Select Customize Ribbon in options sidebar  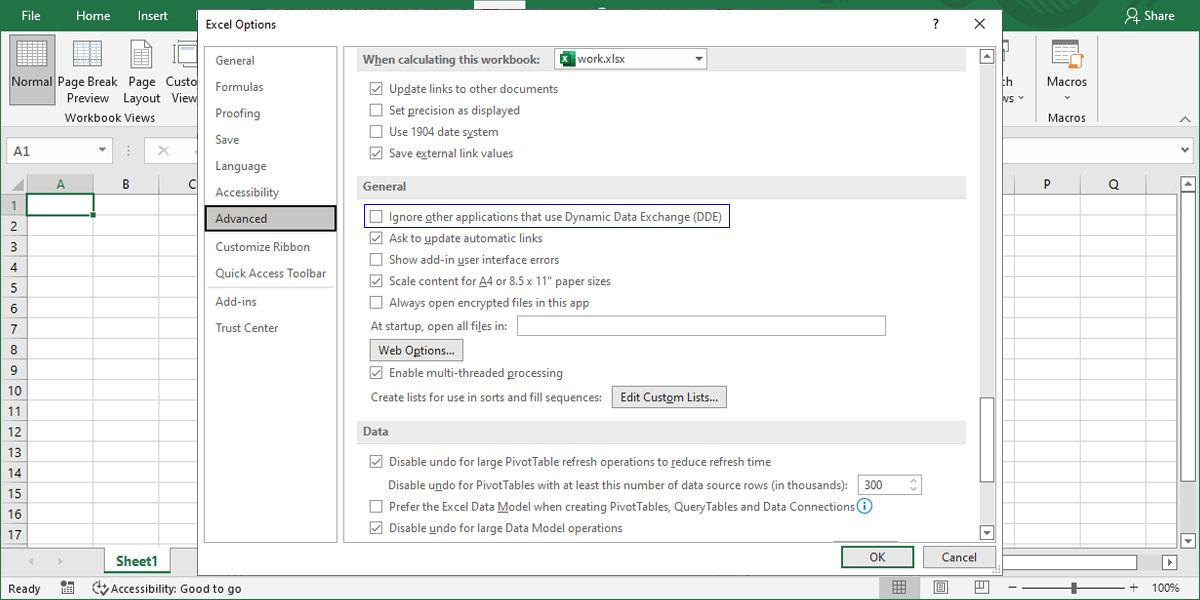pos(263,247)
